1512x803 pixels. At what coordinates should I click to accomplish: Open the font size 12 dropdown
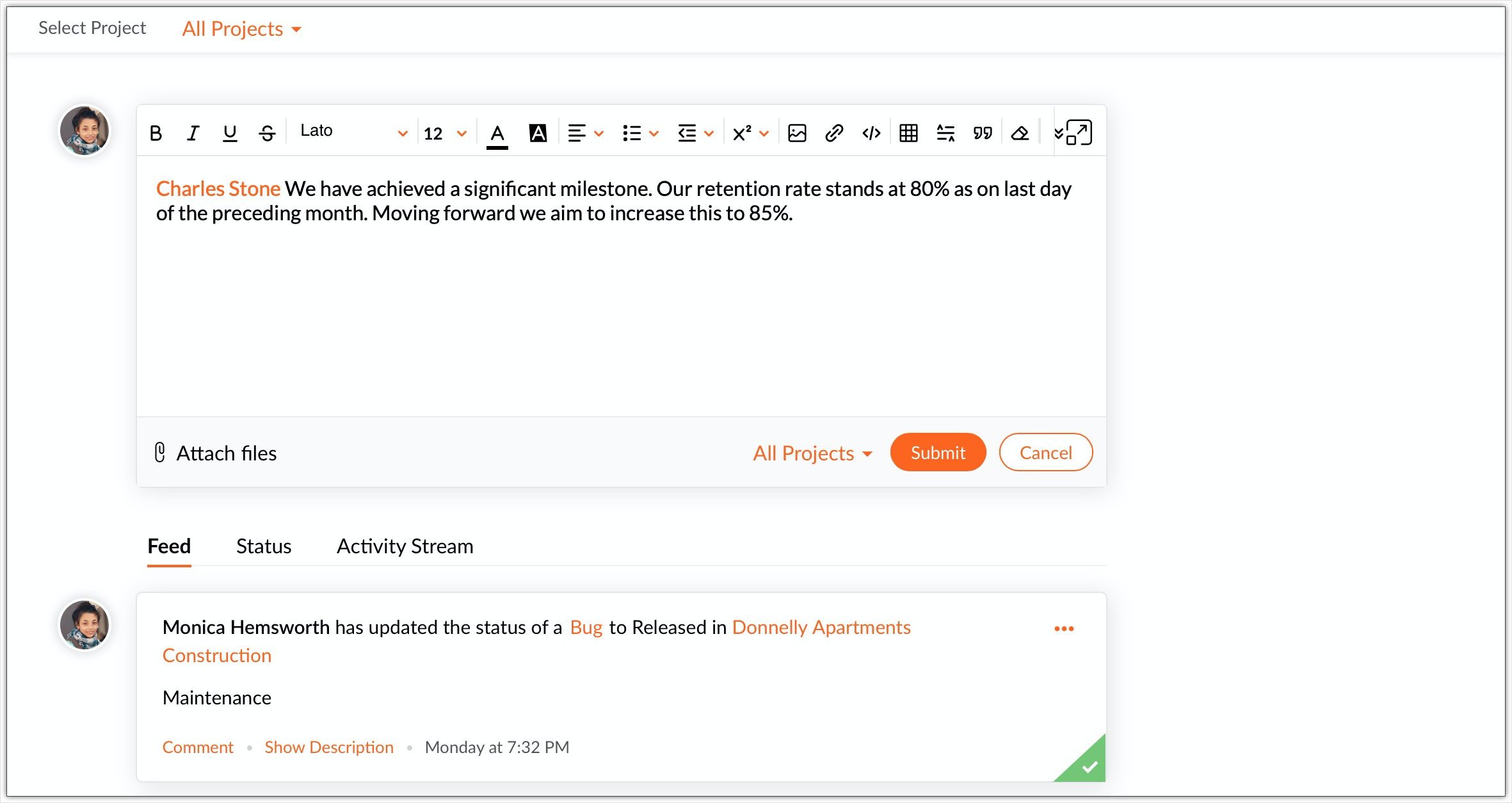point(446,133)
